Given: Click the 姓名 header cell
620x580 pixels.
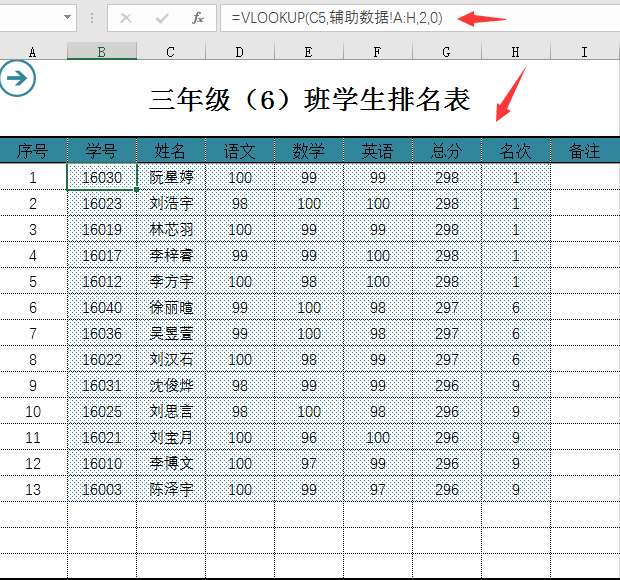Looking at the screenshot, I should click(x=171, y=151).
